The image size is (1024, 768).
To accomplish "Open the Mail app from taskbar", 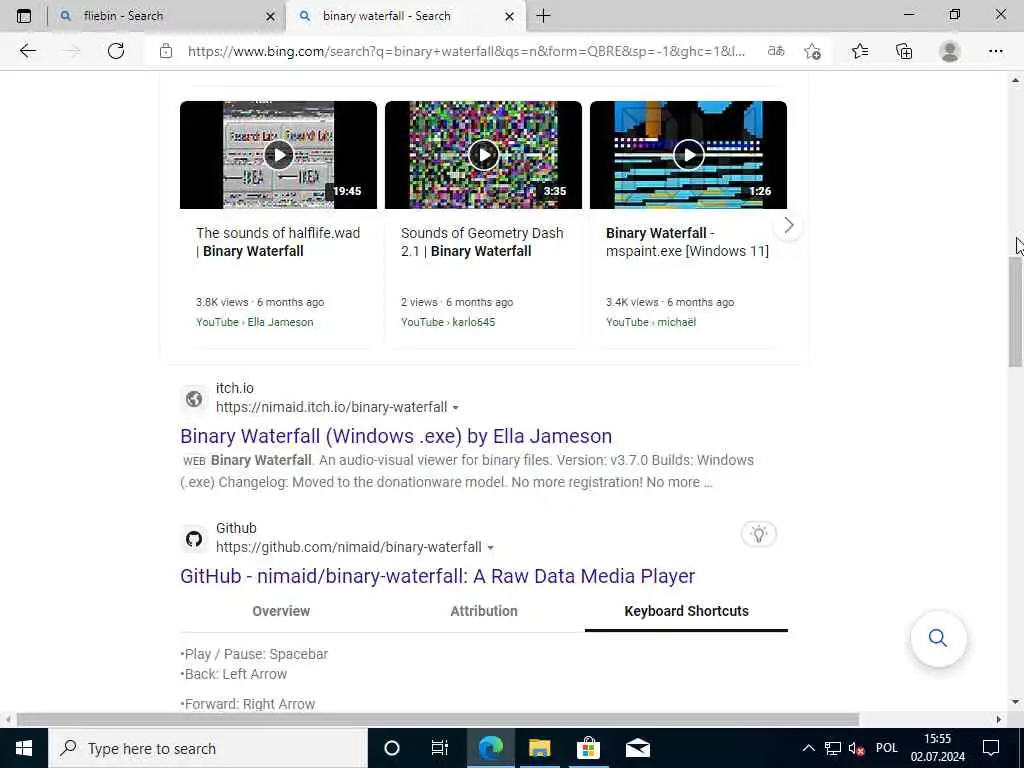I will pyautogui.click(x=637, y=748).
